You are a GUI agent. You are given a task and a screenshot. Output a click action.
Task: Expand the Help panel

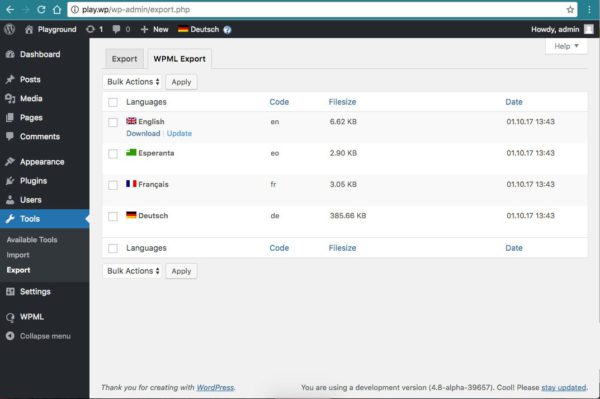[x=566, y=46]
